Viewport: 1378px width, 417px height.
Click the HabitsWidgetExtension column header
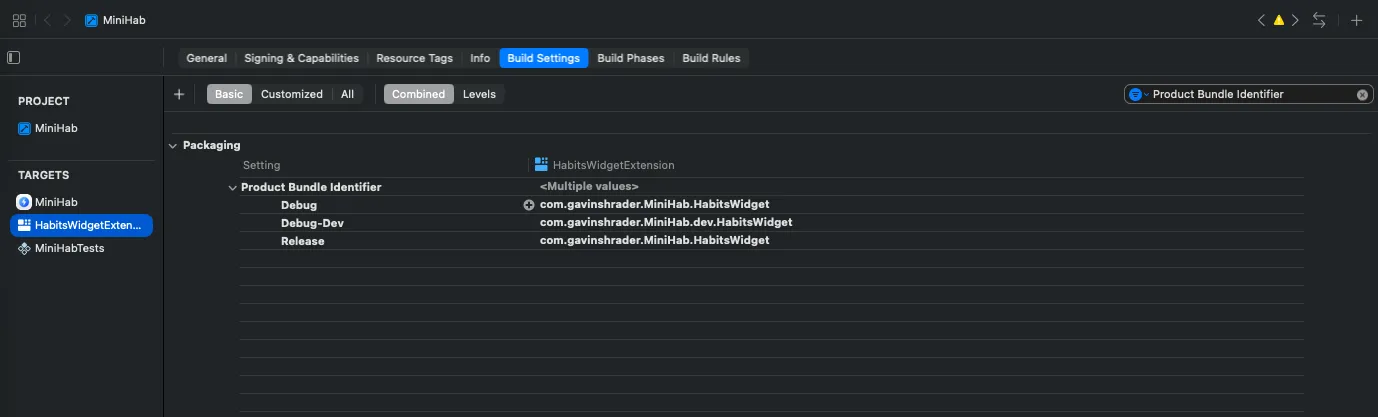point(604,165)
